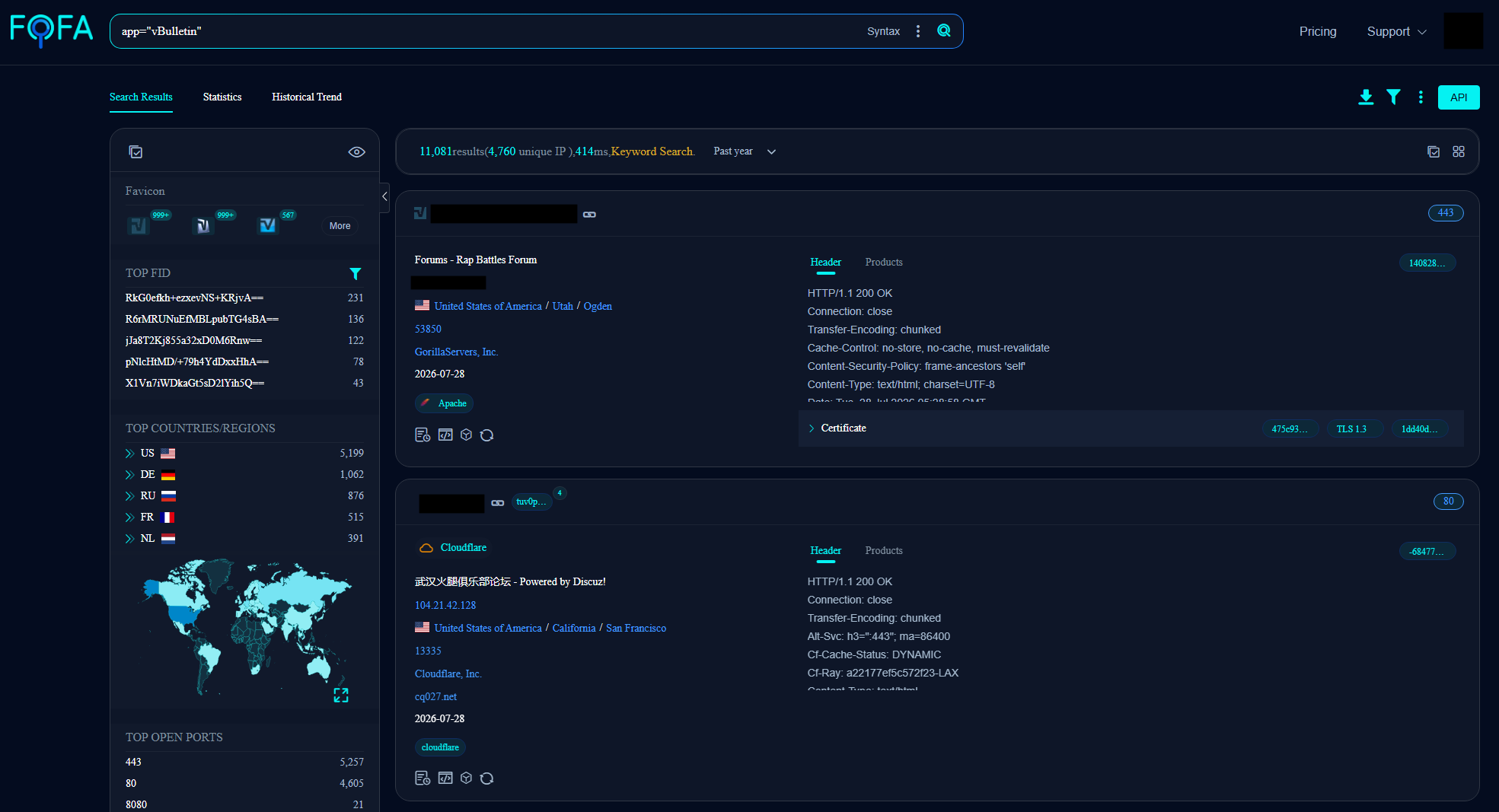Toggle select-all results checkbox icon
This screenshot has height=812, width=1499.
[1434, 151]
